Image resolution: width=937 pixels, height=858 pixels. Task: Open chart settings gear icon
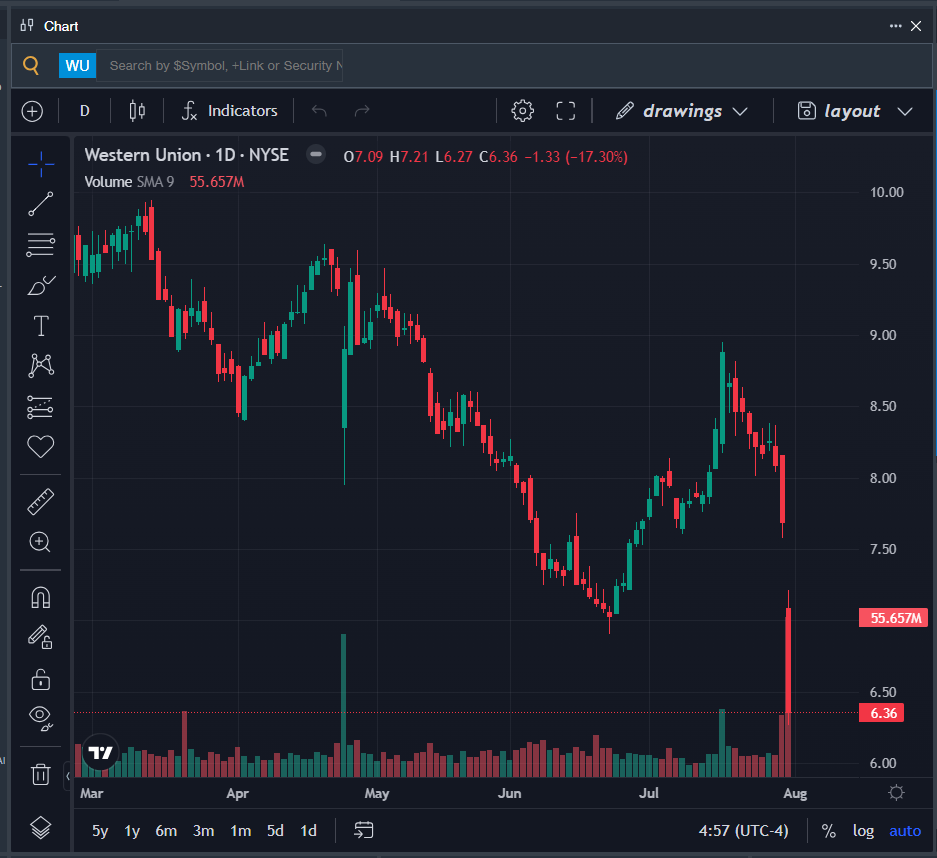(x=523, y=111)
